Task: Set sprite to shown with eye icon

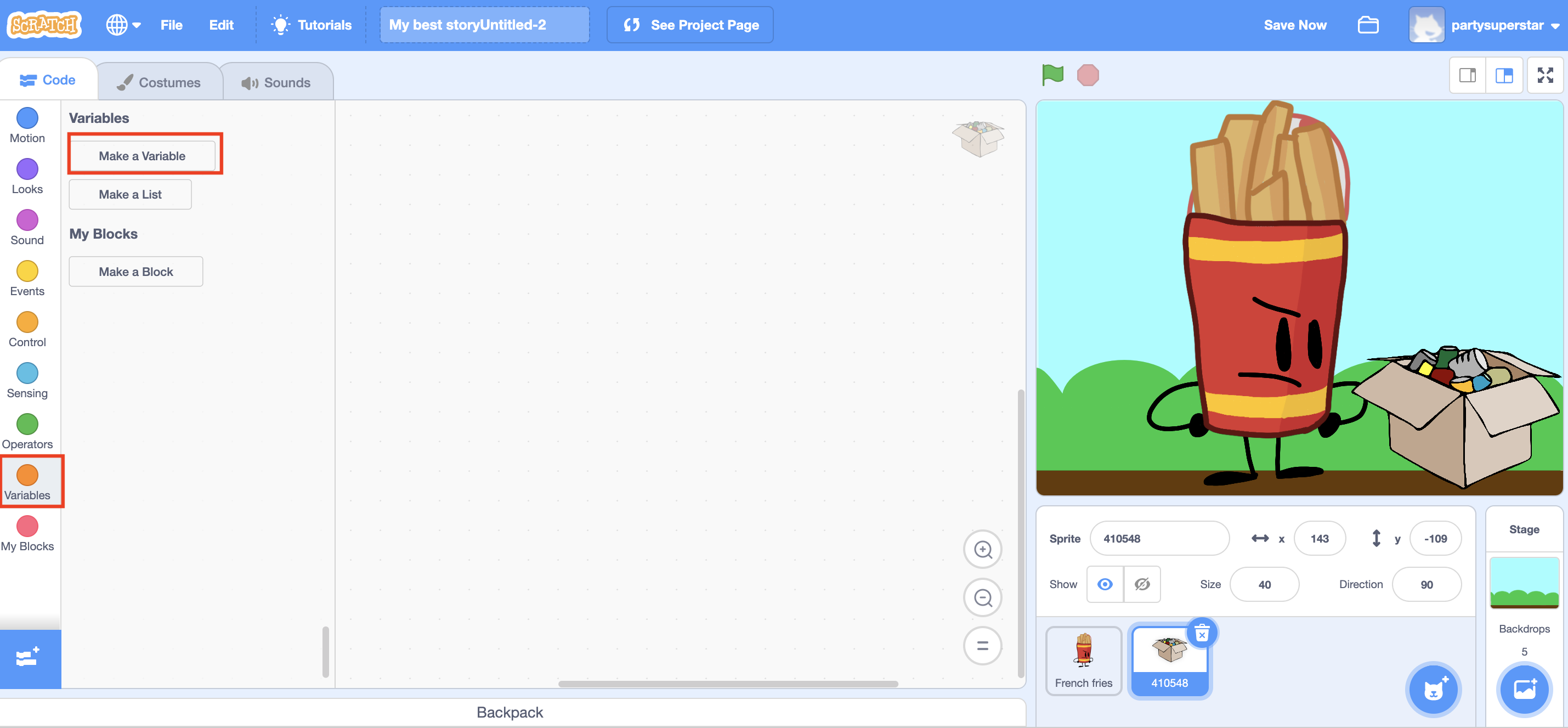Action: [1105, 584]
